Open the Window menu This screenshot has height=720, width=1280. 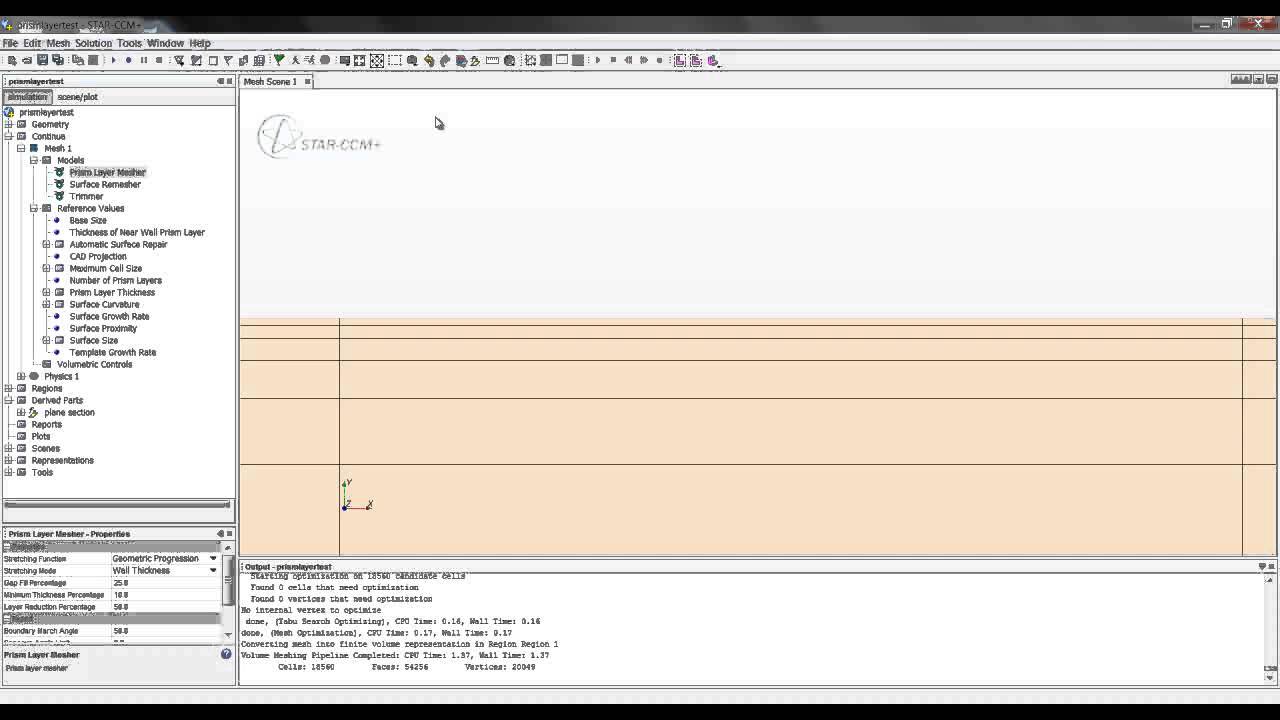pos(165,43)
